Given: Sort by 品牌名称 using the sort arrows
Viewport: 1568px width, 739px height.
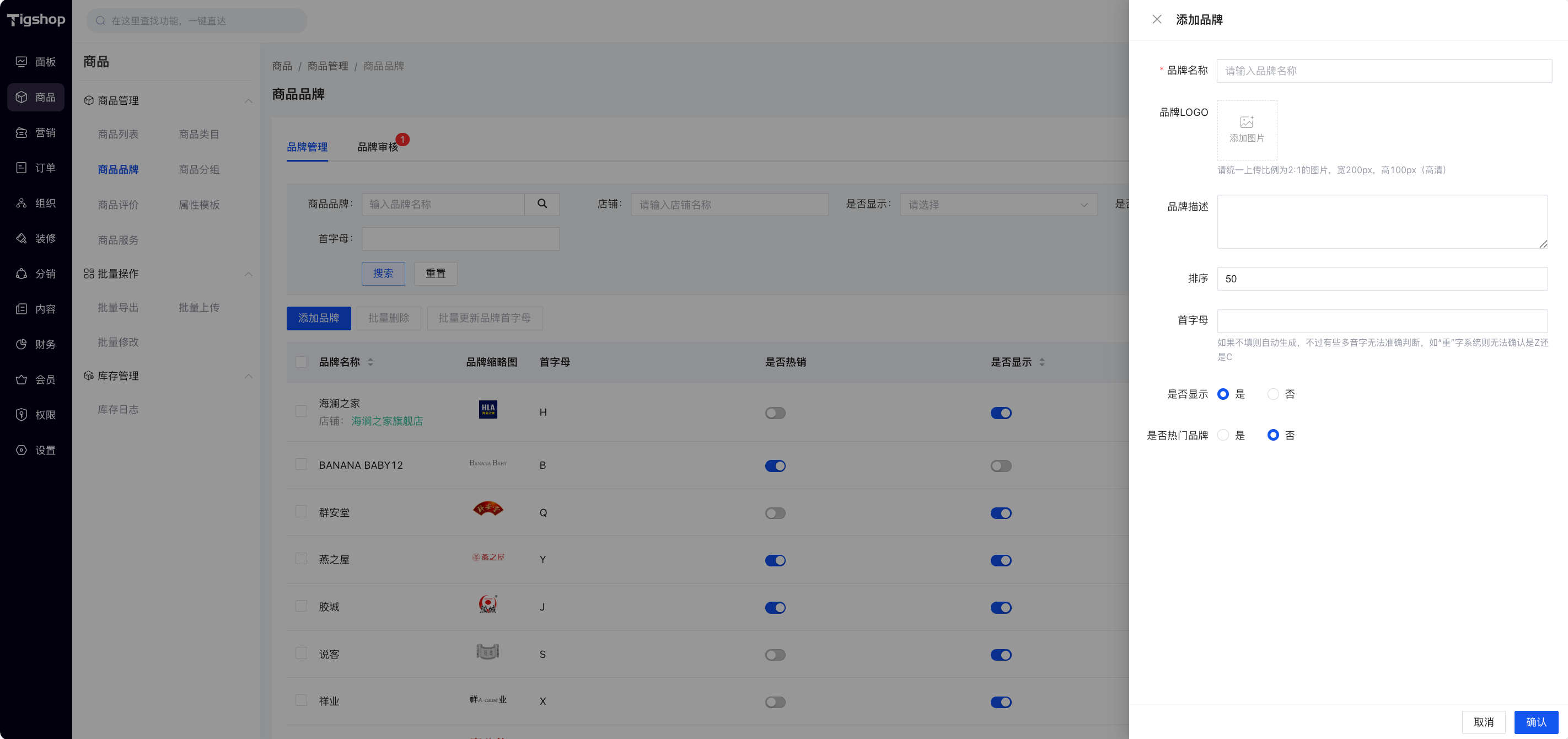Looking at the screenshot, I should pos(370,362).
